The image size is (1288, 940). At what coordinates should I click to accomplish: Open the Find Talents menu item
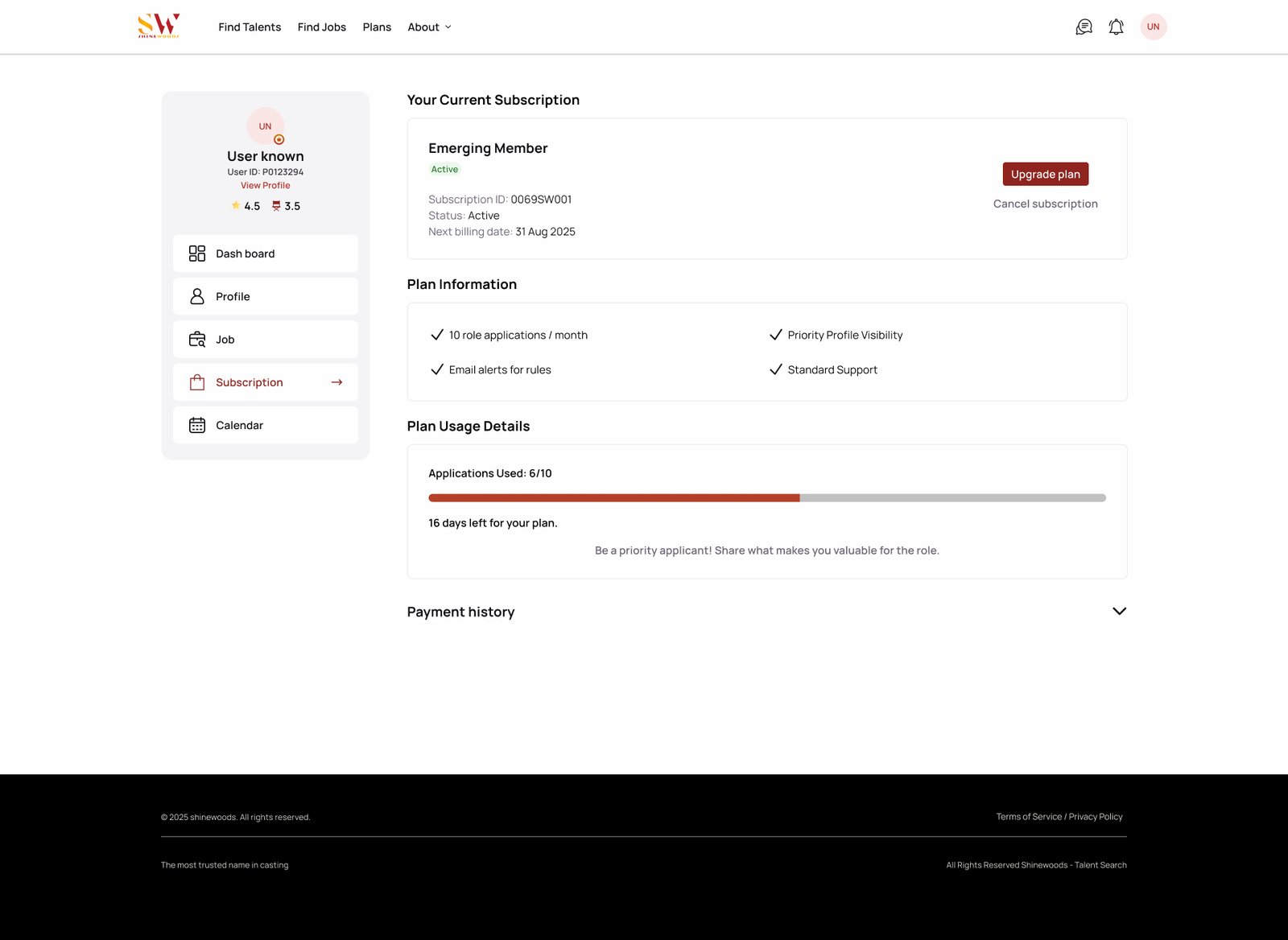click(x=250, y=27)
